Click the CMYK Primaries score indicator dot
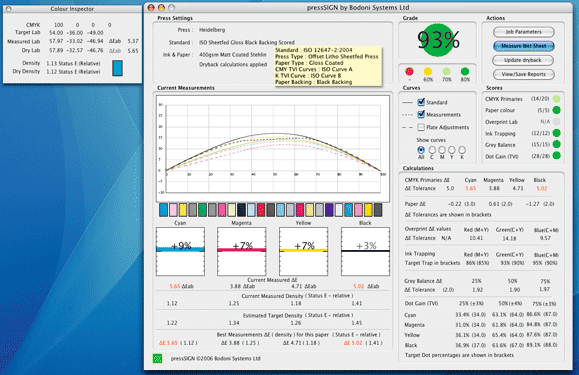 [556, 99]
